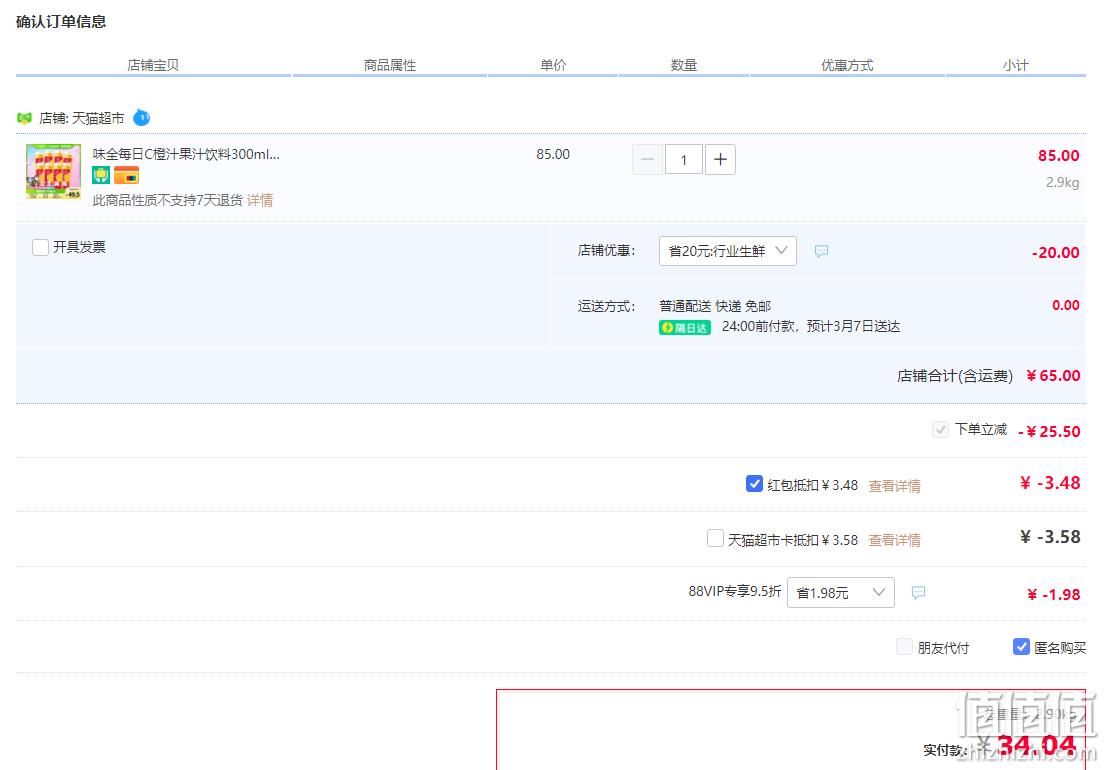Click the black 85.00 unit price

click(x=553, y=154)
